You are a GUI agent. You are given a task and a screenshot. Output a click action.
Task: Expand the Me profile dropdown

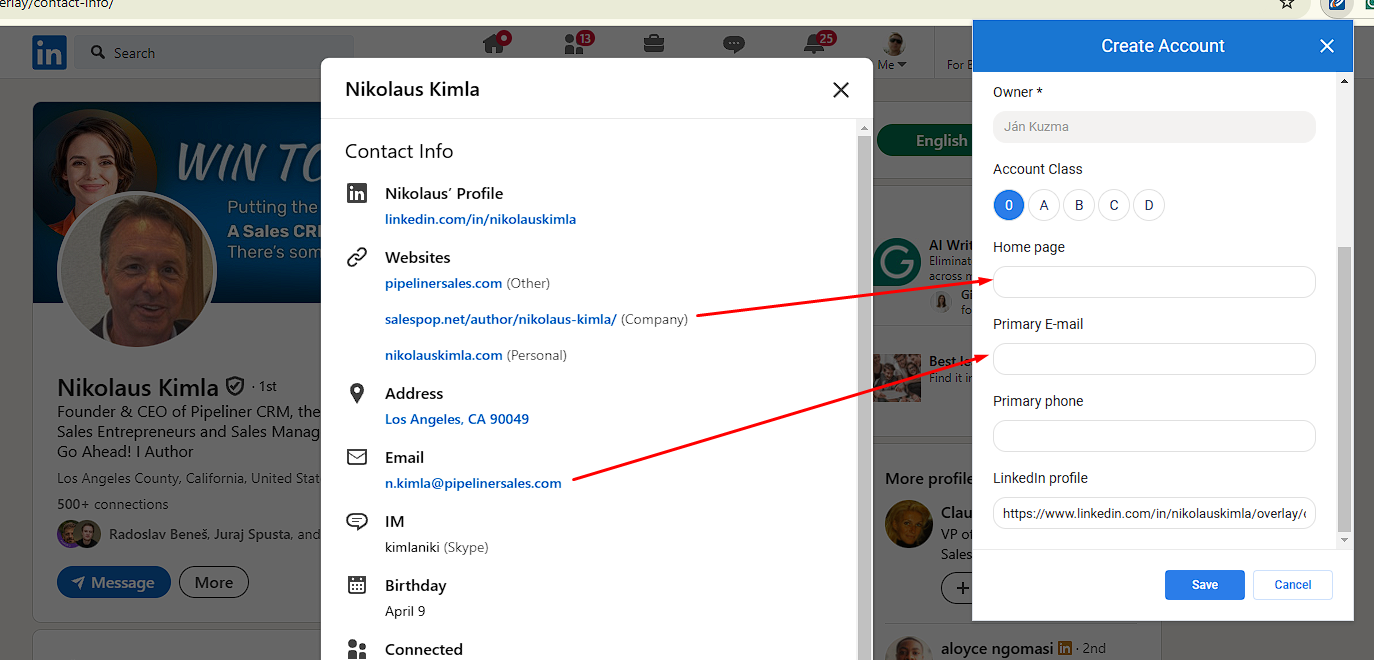892,64
